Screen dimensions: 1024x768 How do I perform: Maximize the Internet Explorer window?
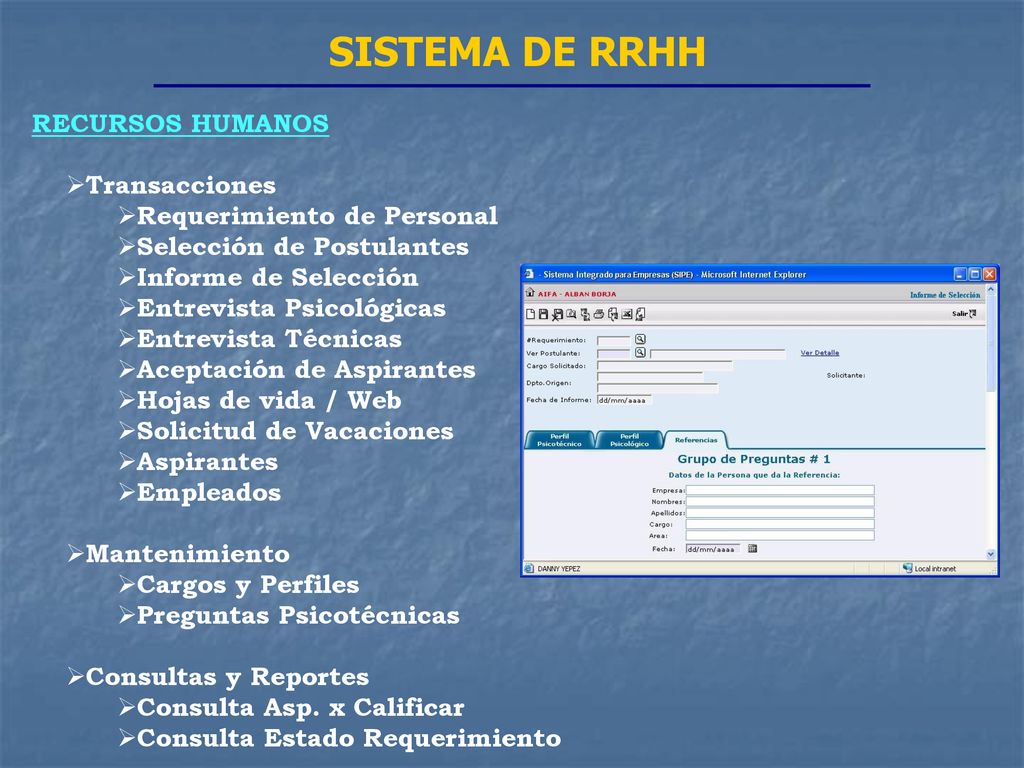974,274
